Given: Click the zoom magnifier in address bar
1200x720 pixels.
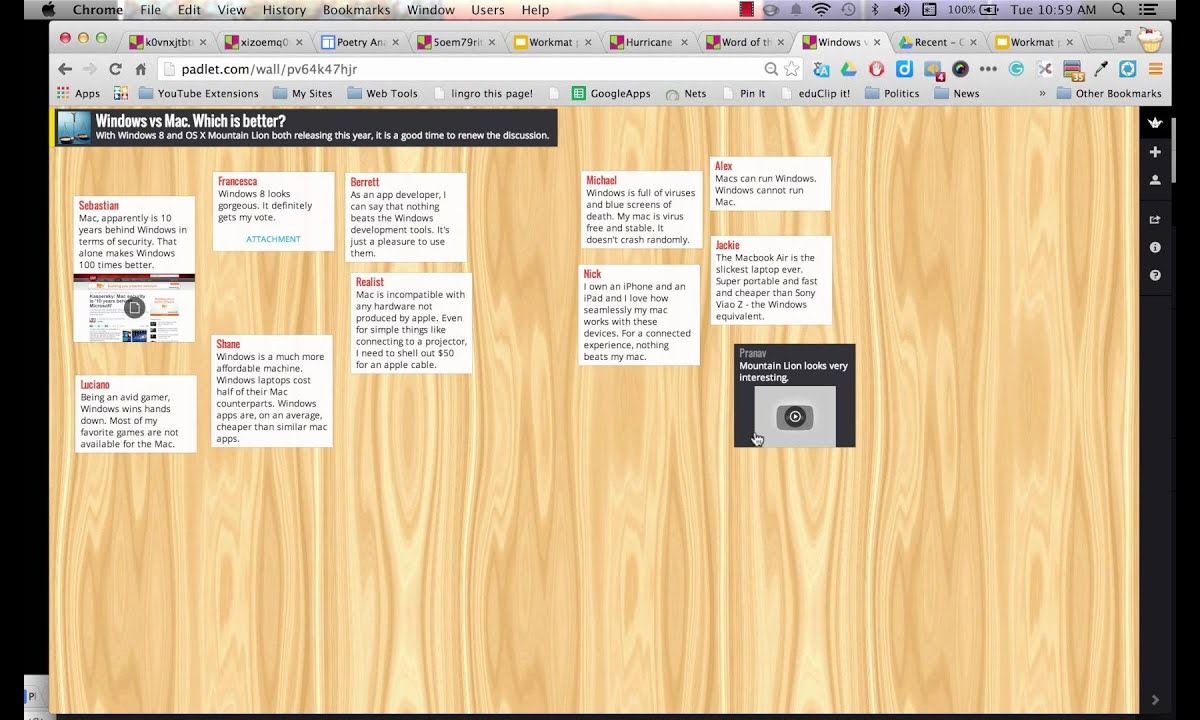Looking at the screenshot, I should (x=771, y=69).
